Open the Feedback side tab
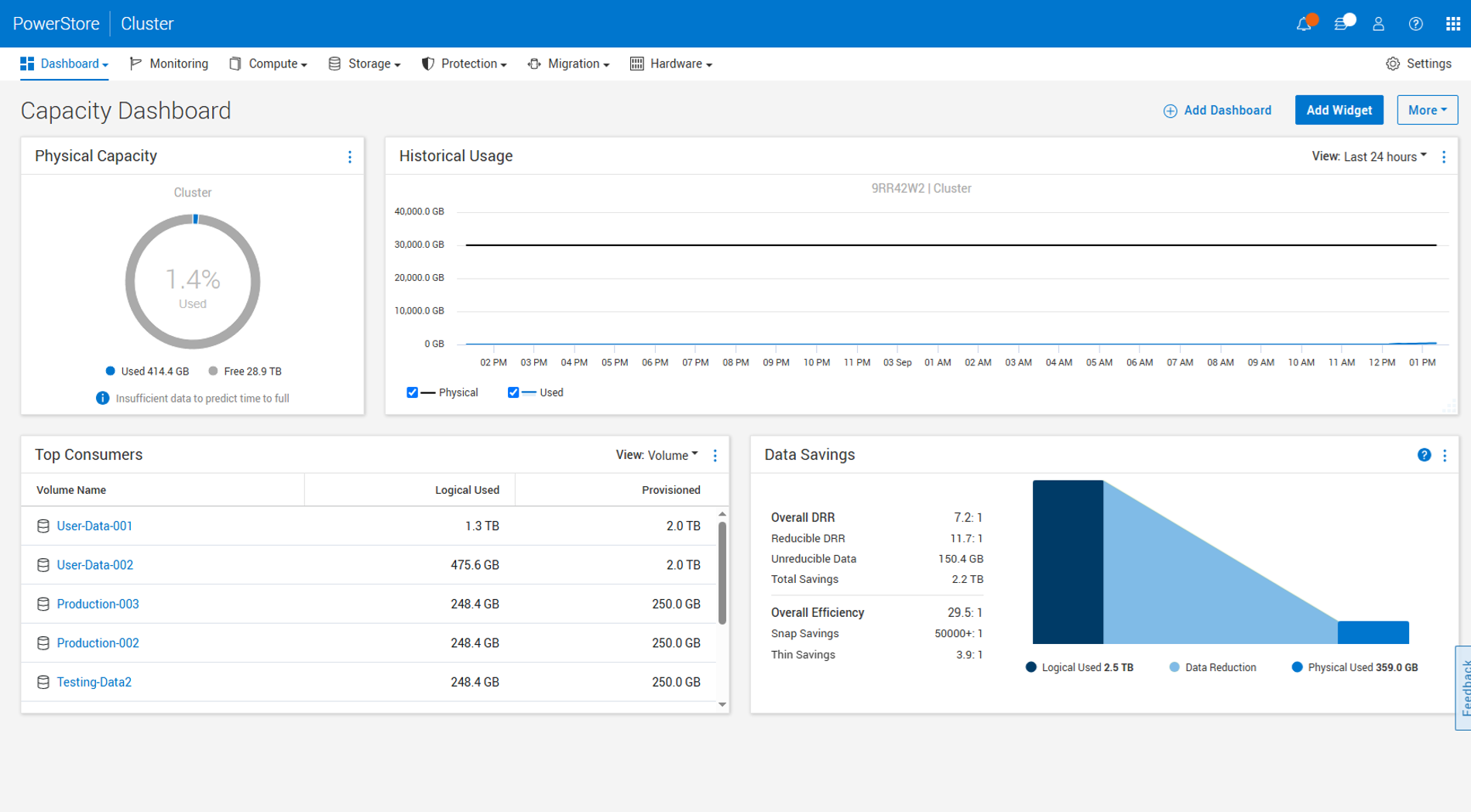This screenshot has width=1471, height=812. [1463, 687]
